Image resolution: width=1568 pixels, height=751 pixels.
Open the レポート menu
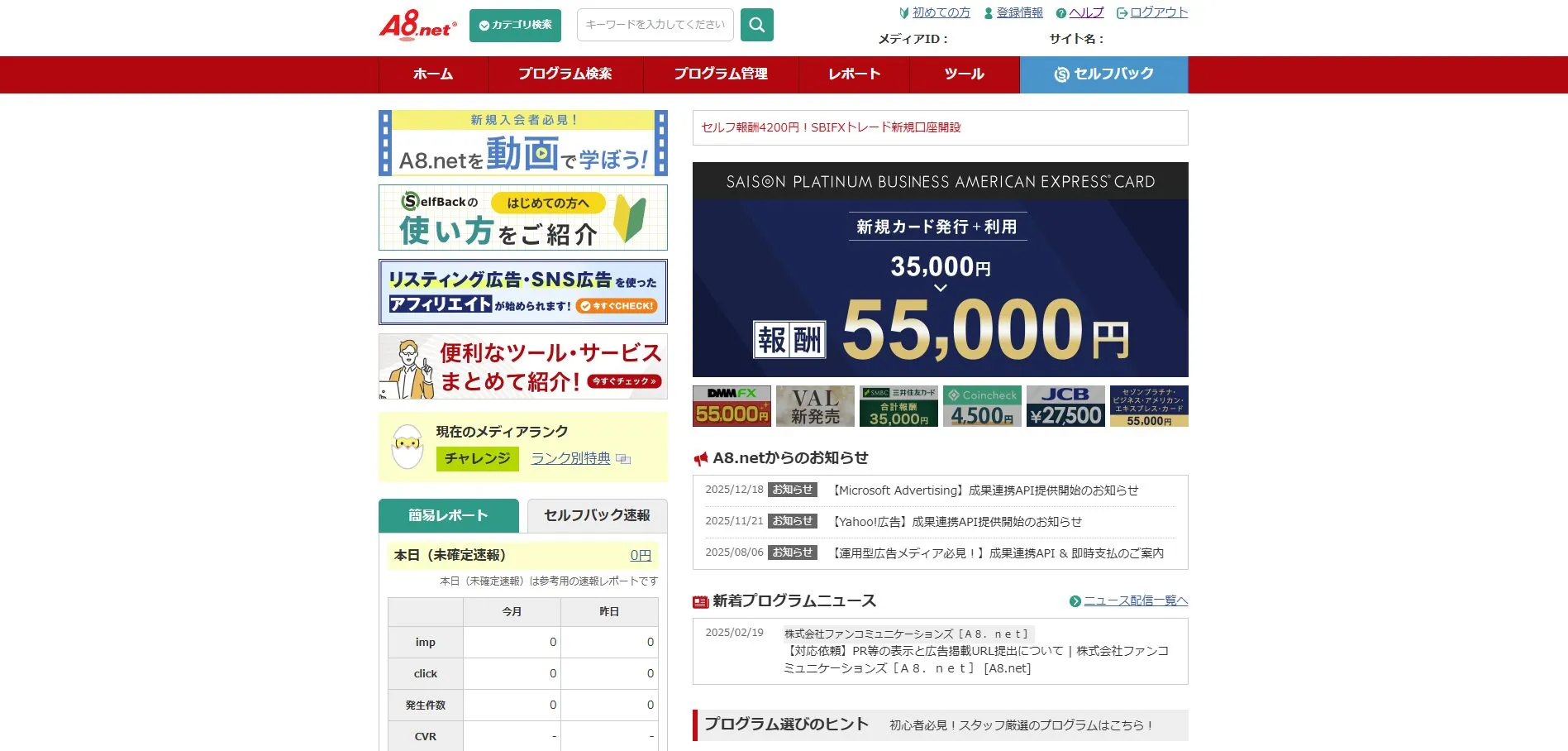(x=854, y=74)
